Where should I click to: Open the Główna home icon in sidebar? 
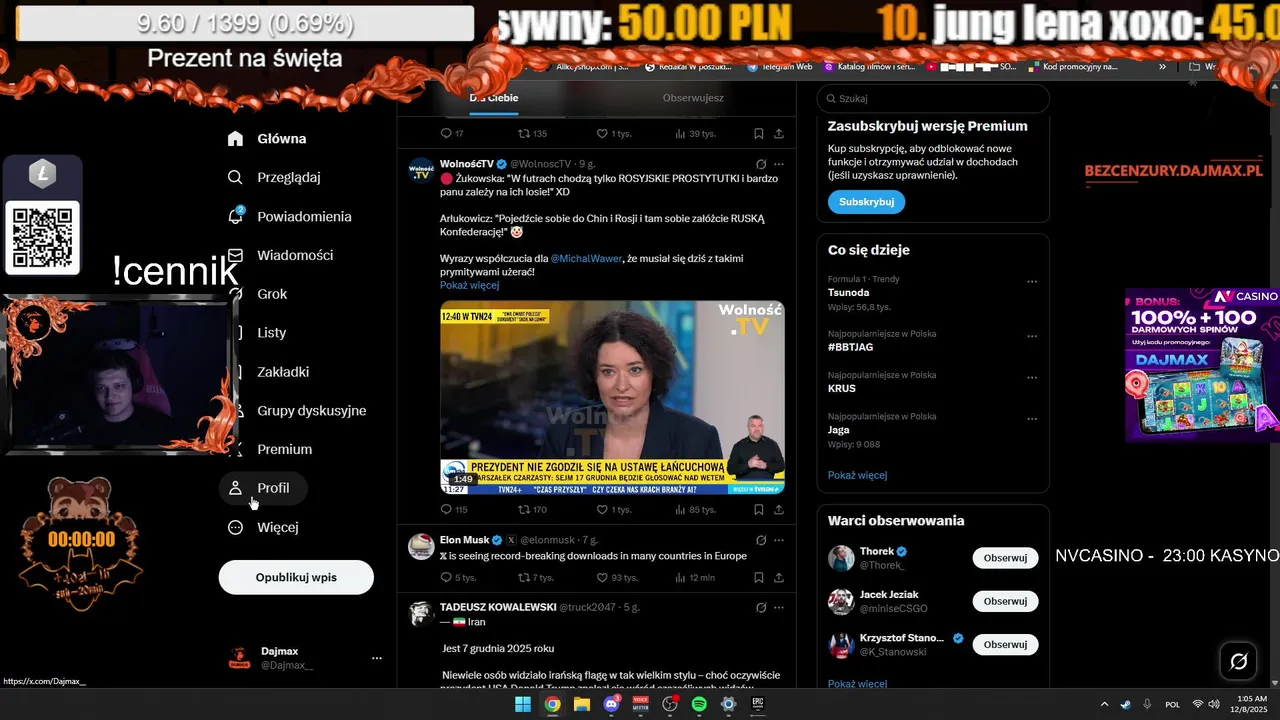(235, 138)
